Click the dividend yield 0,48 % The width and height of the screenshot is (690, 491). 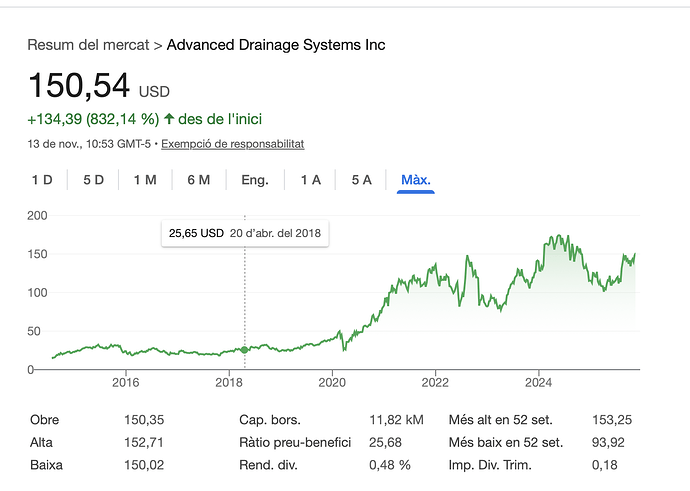tap(390, 465)
